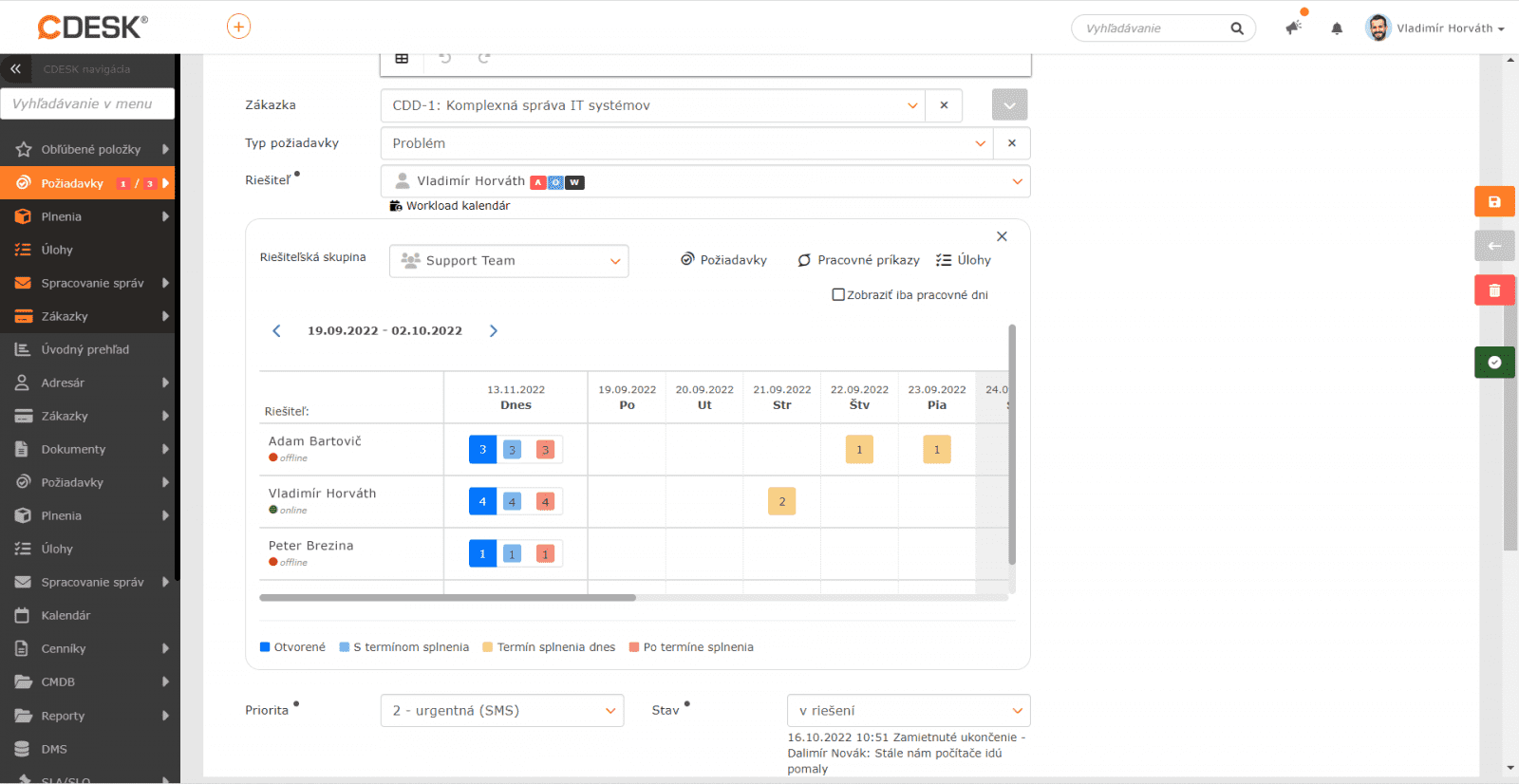Click the blue Otvorené legend swatch
This screenshot has width=1519, height=784.
pyautogui.click(x=265, y=647)
